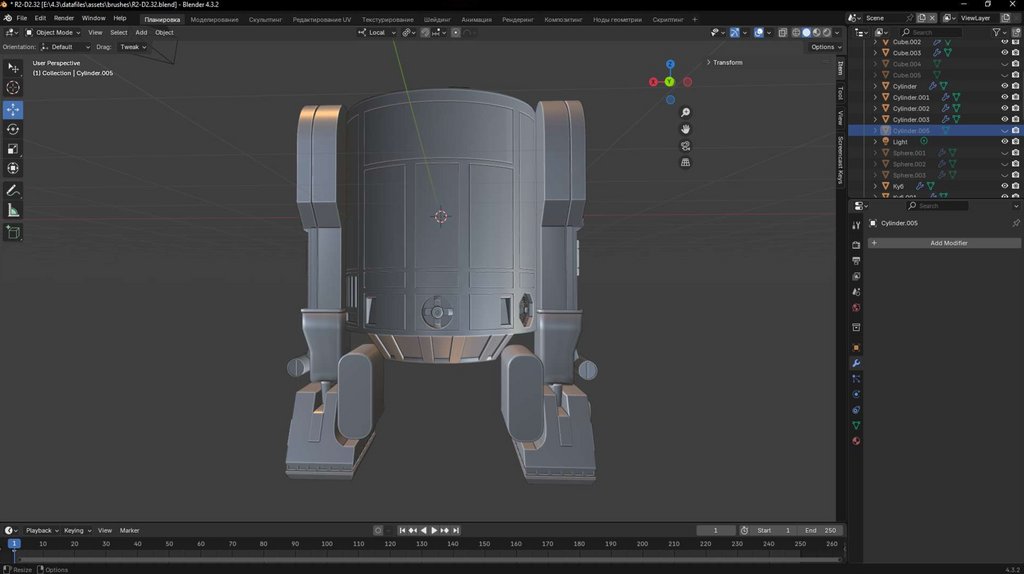The width and height of the screenshot is (1024, 574).
Task: Click the Cursor tool icon
Action: tap(13, 88)
